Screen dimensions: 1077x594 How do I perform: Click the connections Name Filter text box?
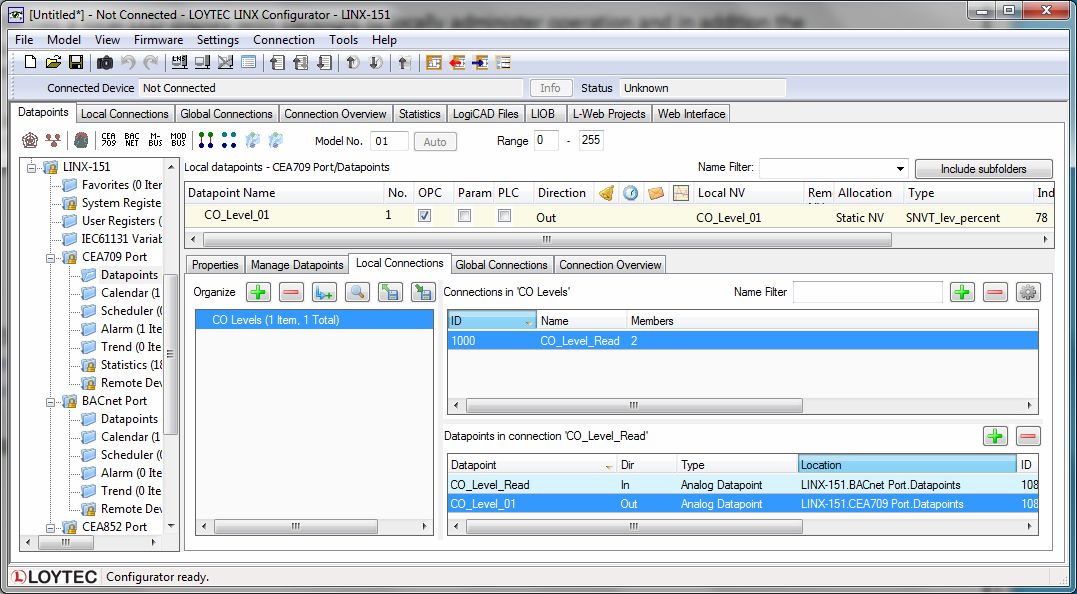click(868, 293)
